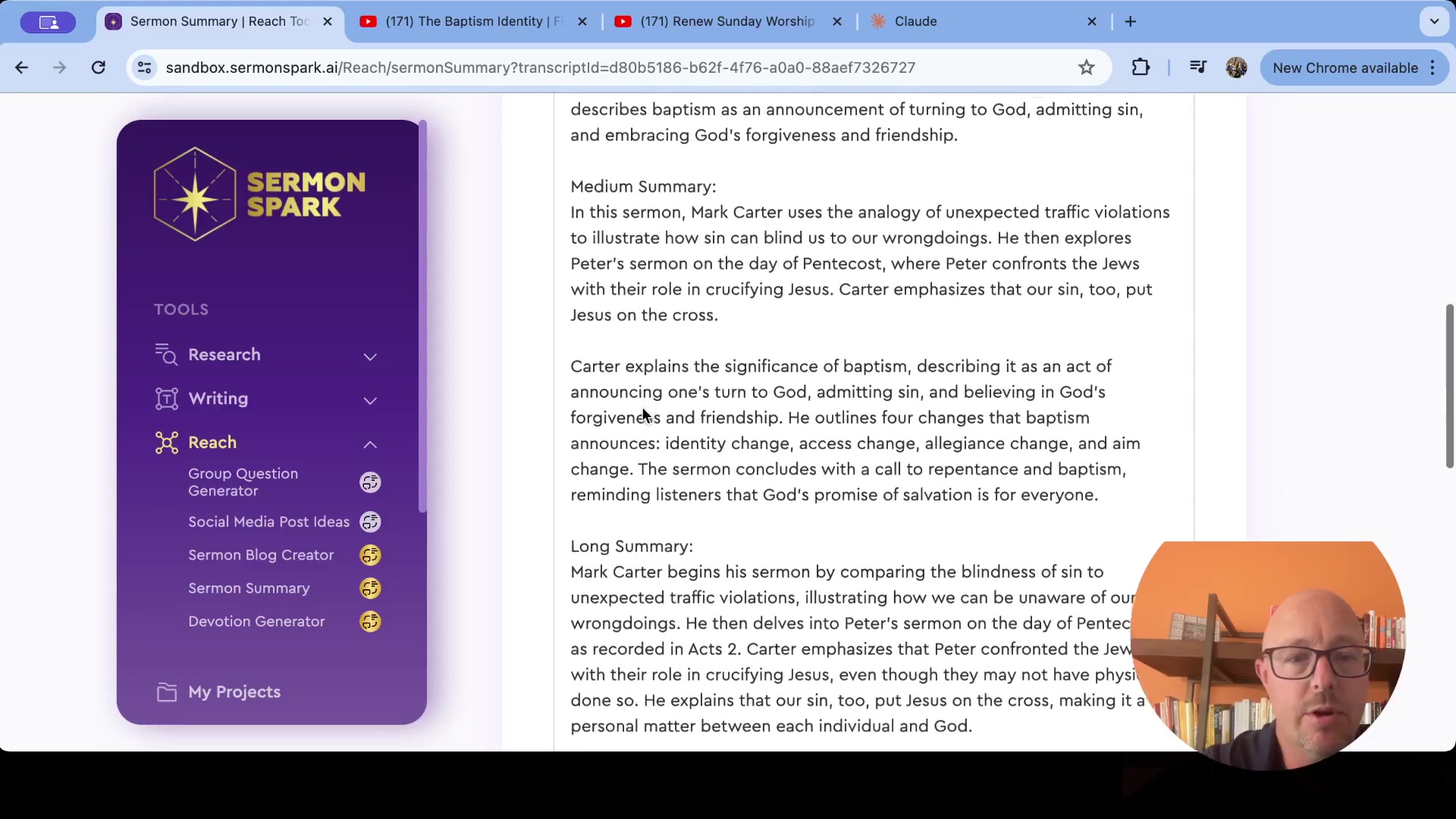Switch to The Baptism Identity YouTube tab
Viewport: 1456px width, 819px height.
click(475, 21)
